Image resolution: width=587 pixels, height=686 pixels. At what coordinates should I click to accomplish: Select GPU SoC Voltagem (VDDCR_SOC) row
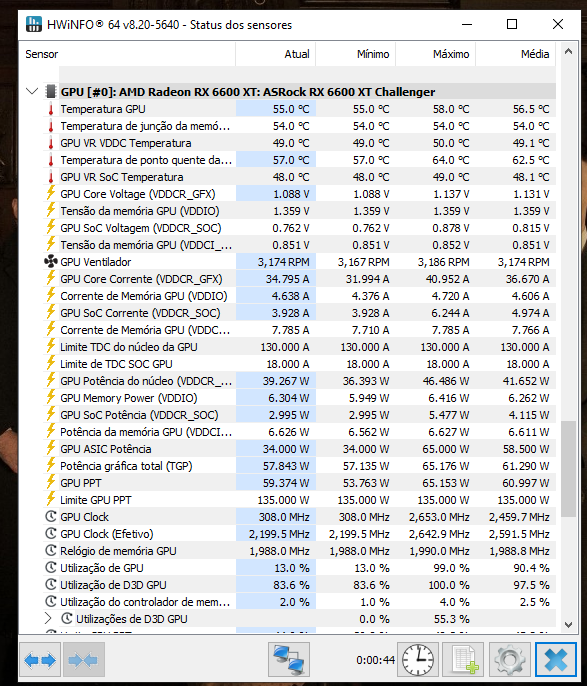point(141,228)
